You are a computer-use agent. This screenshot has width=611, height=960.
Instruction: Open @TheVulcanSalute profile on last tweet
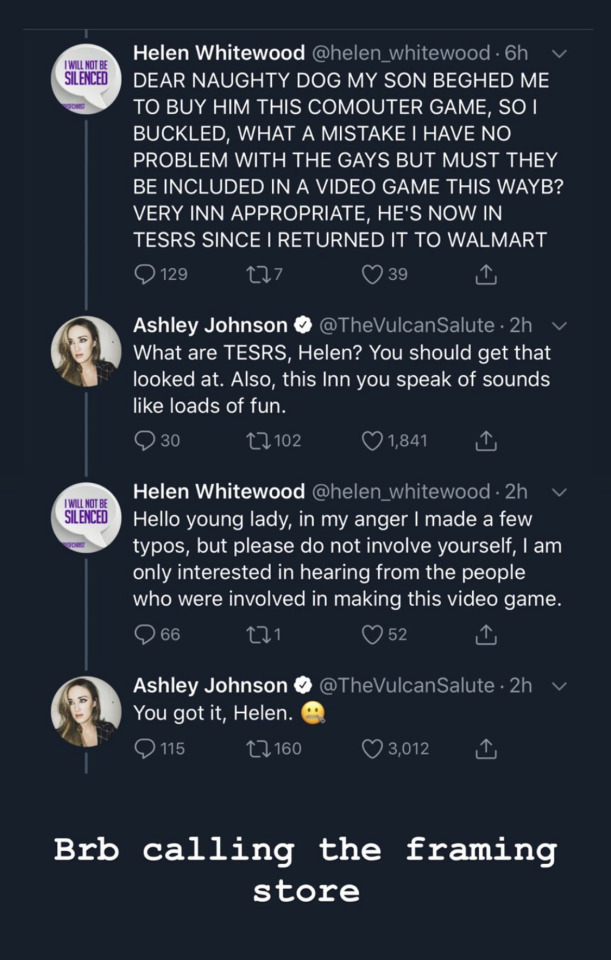407,685
